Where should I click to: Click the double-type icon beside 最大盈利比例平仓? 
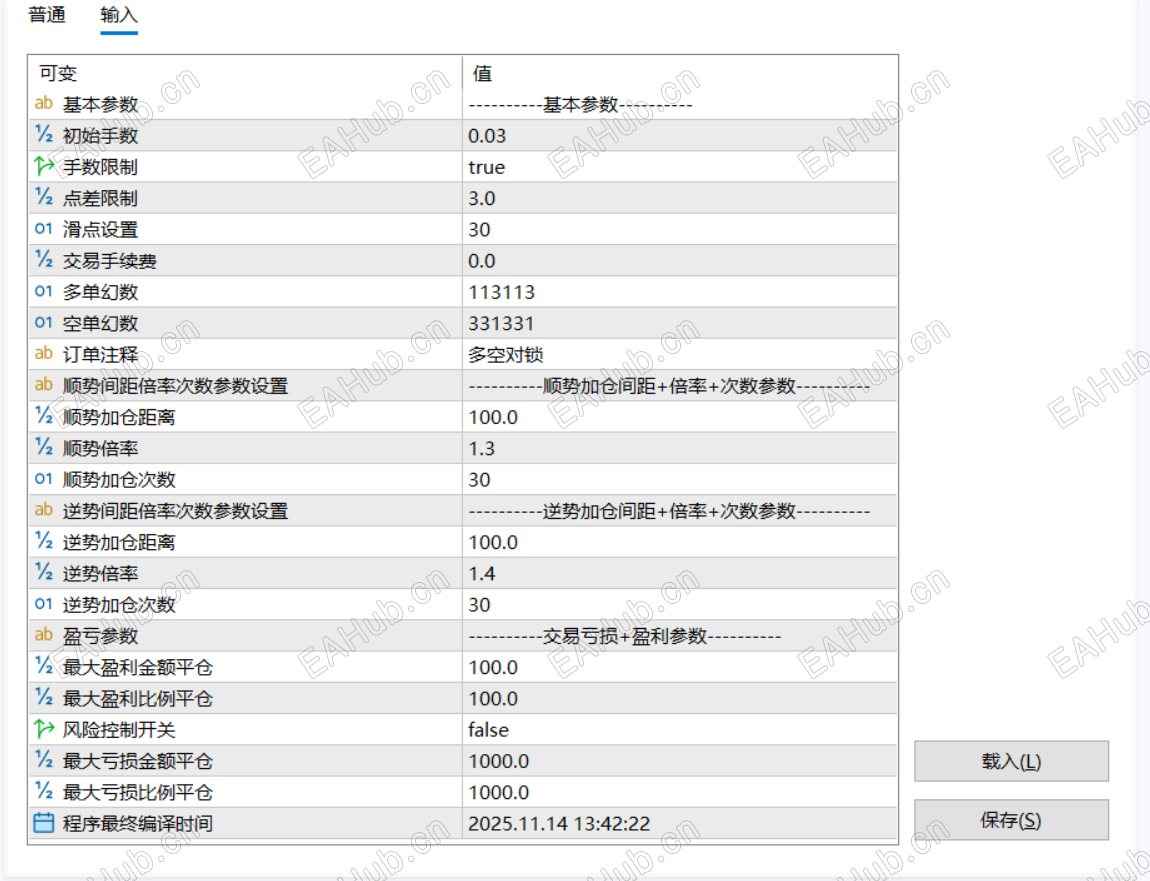pos(44,697)
